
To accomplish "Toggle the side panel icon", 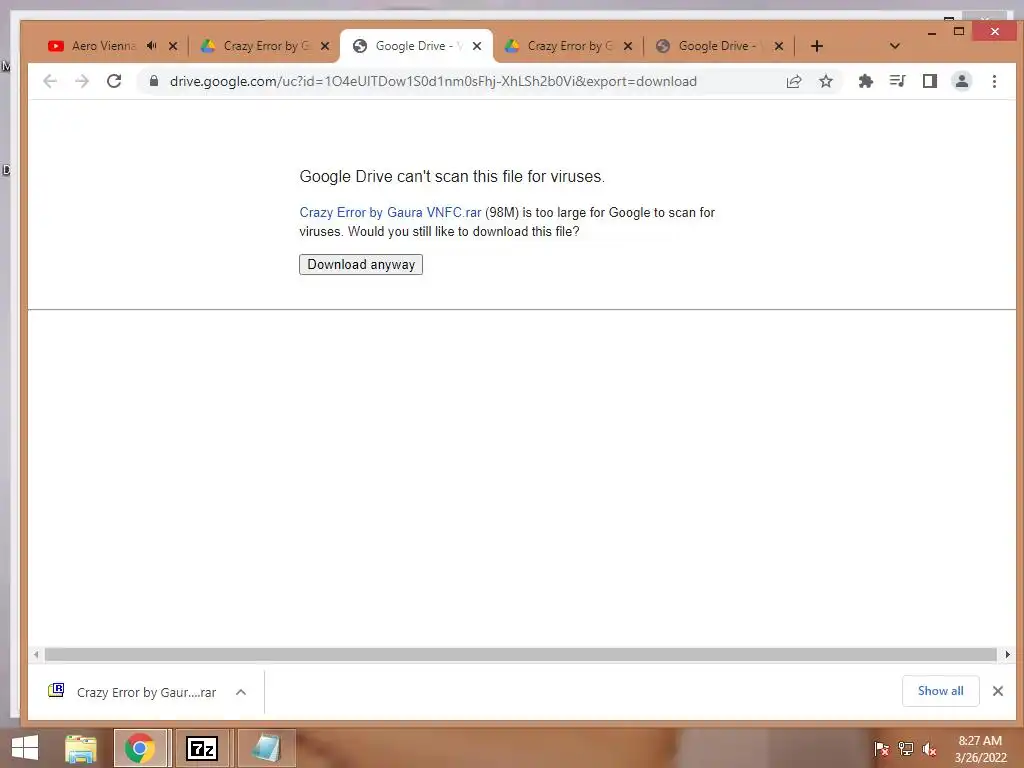I will coord(930,81).
